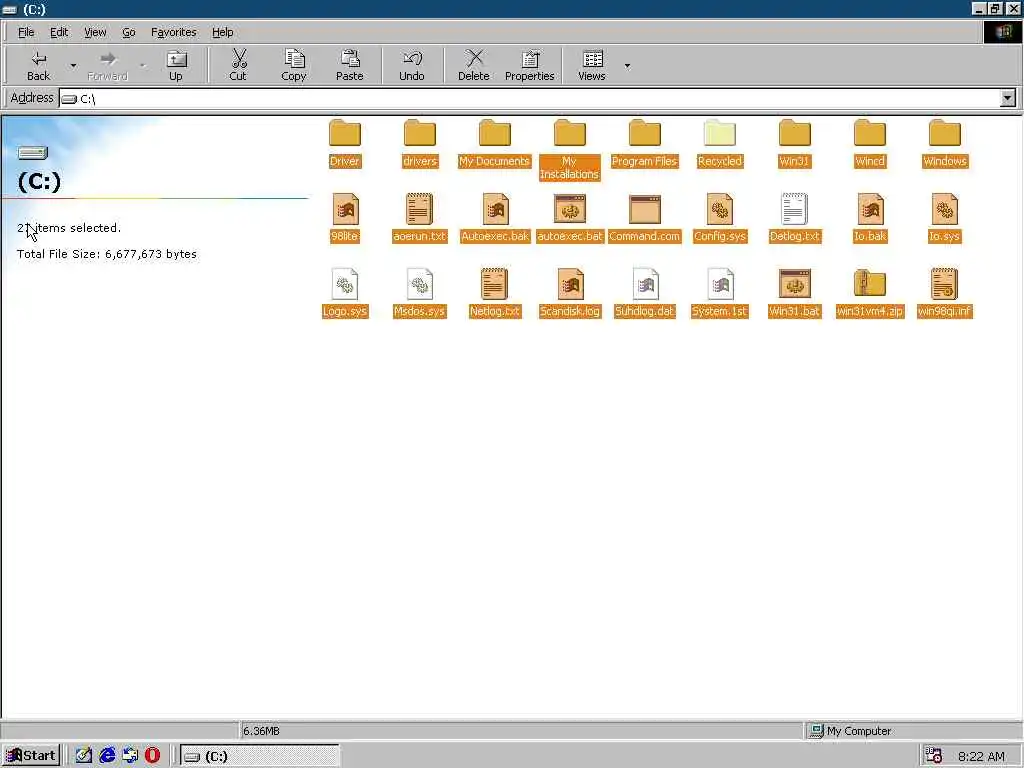Select the Program Files folder

[x=645, y=144]
